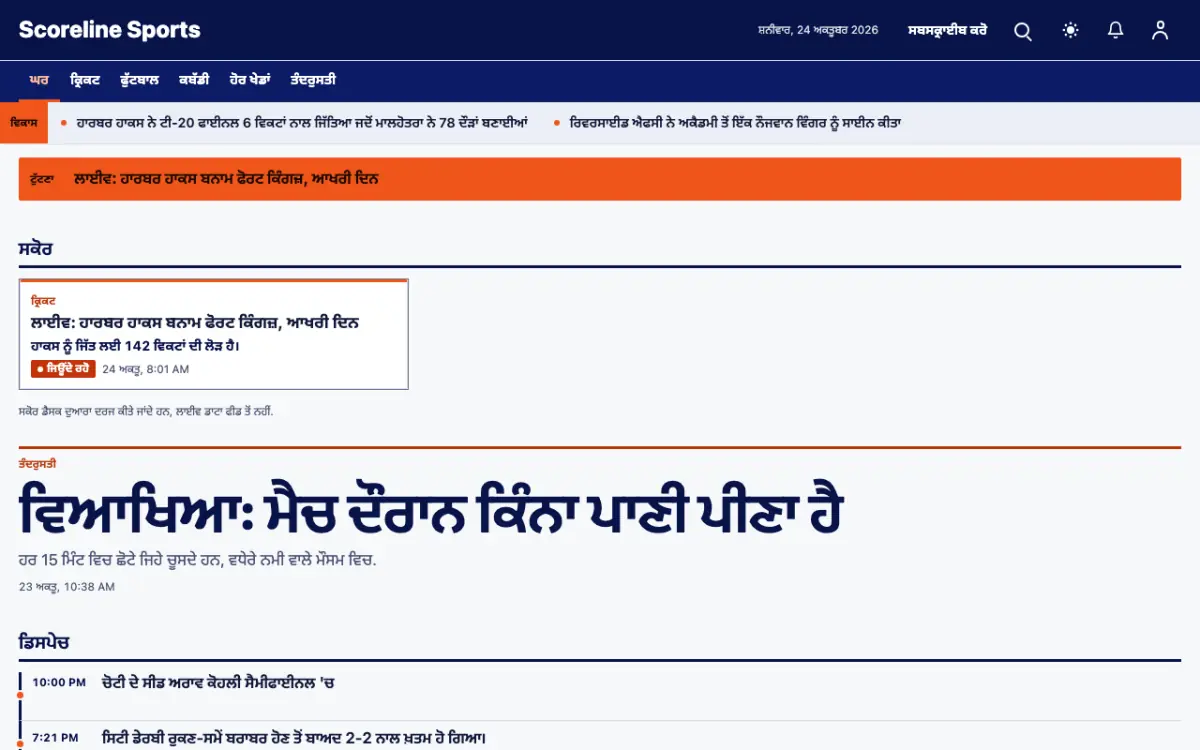Open user account profile icon
The image size is (1200, 750).
point(1160,31)
